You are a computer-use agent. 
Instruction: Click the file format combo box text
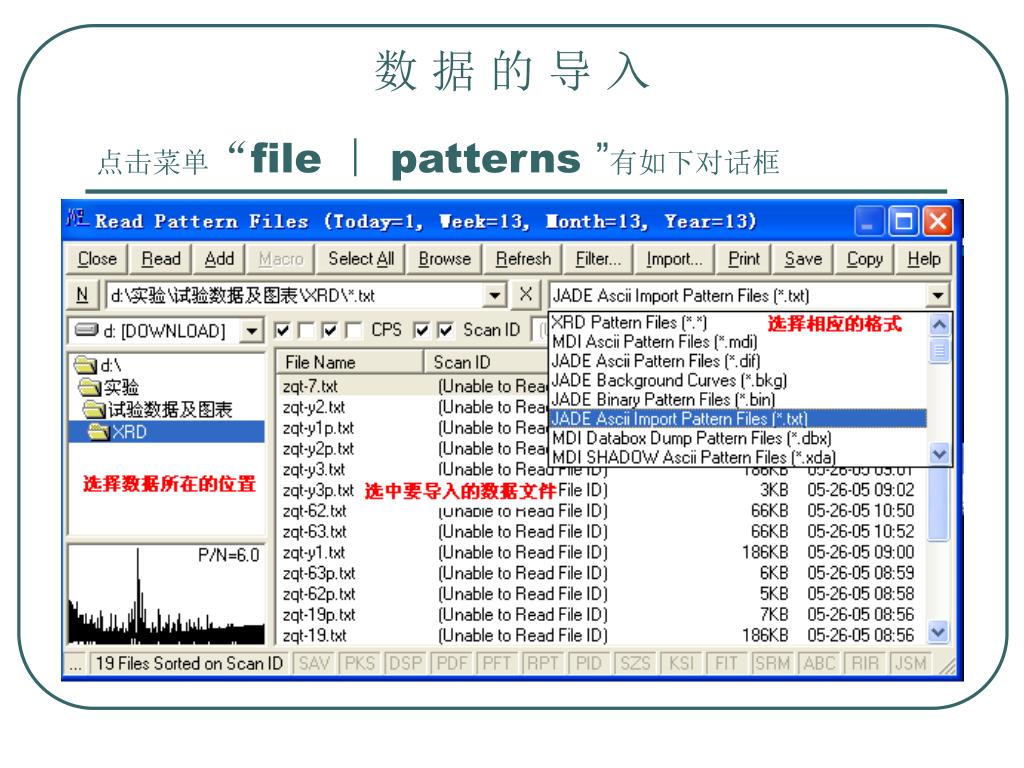[x=680, y=295]
